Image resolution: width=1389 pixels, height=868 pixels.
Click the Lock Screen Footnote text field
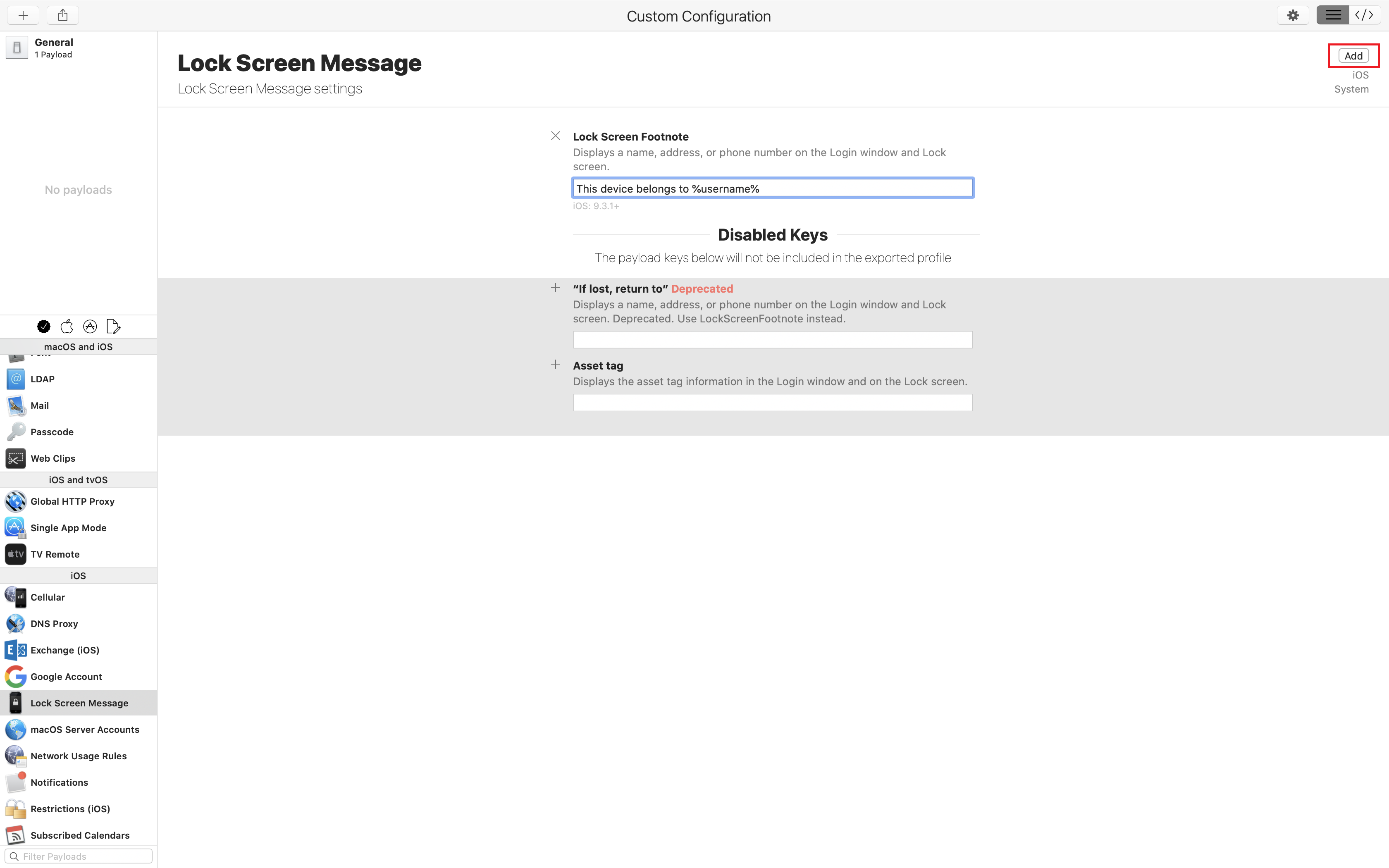772,188
